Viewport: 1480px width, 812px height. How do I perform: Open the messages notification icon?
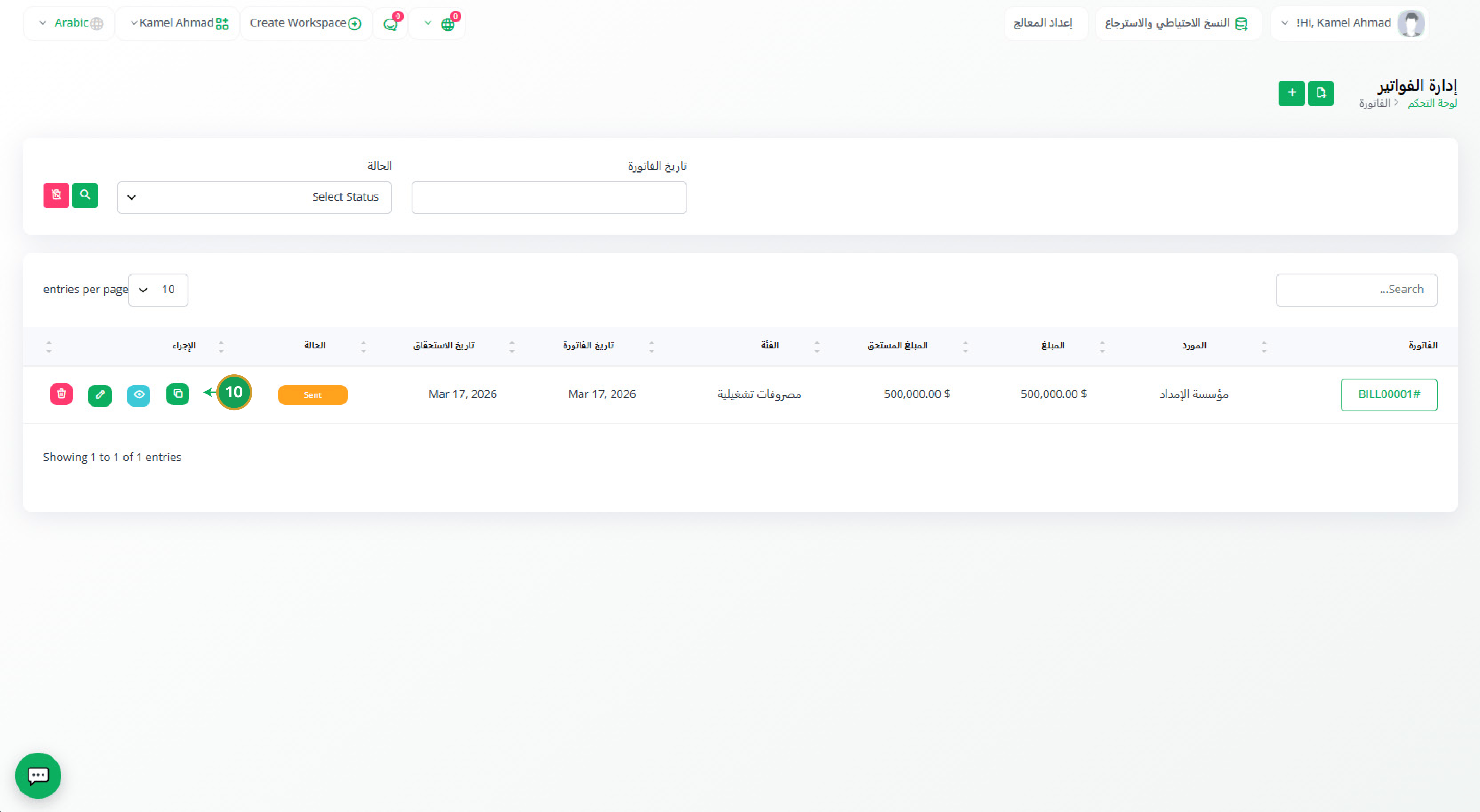pos(391,23)
